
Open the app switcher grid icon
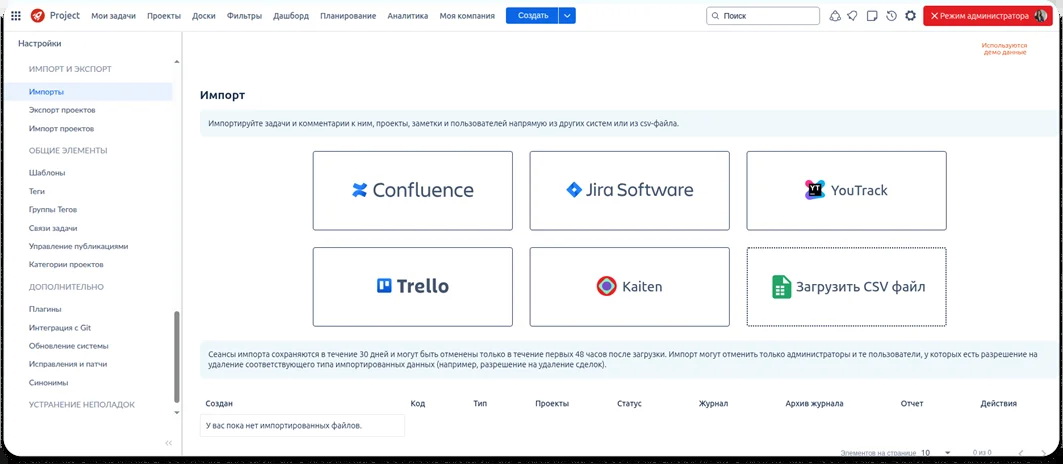[x=16, y=16]
